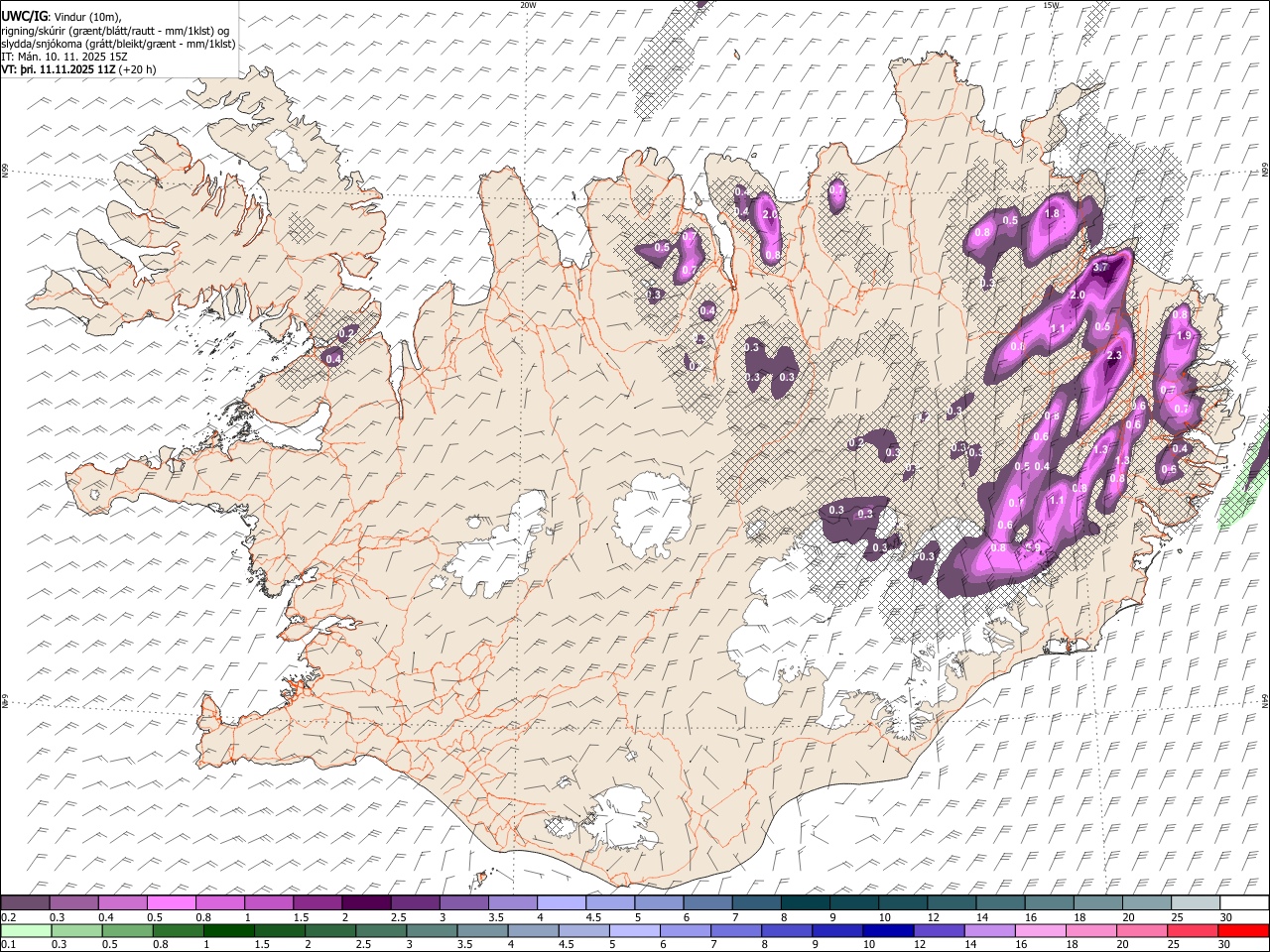This screenshot has width=1270, height=952.
Task: Click the 30 label in lower legend row
Action: (x=1223, y=944)
